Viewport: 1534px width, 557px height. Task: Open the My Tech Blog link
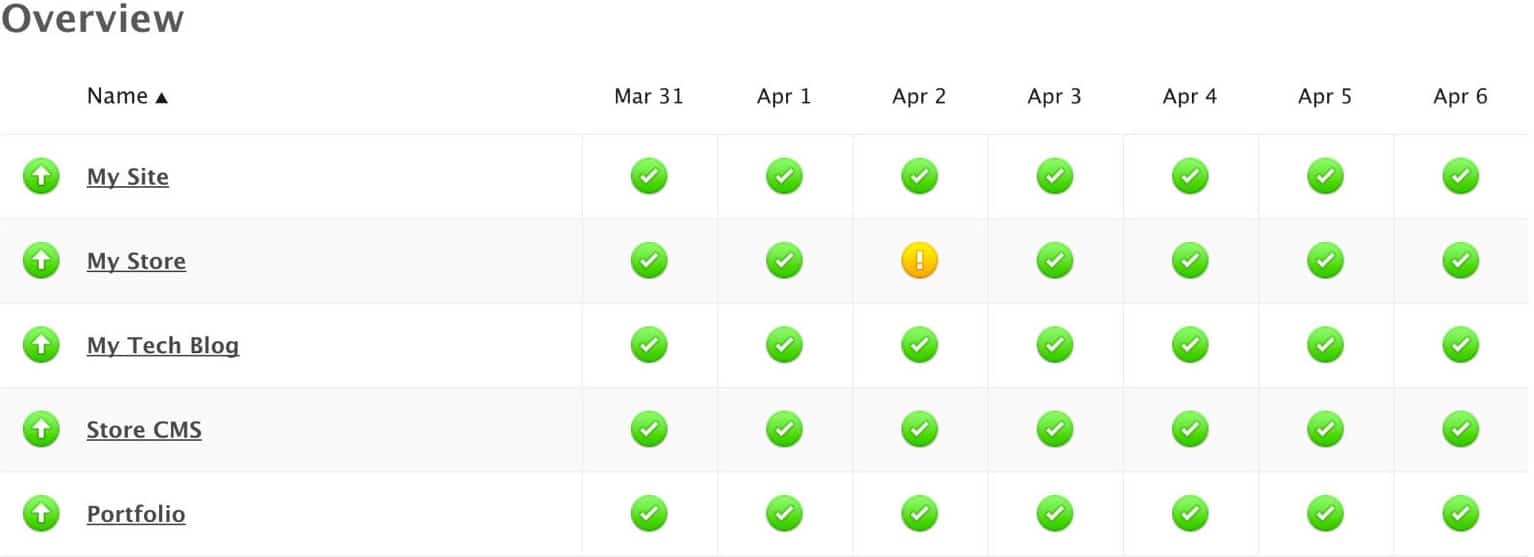click(x=163, y=345)
